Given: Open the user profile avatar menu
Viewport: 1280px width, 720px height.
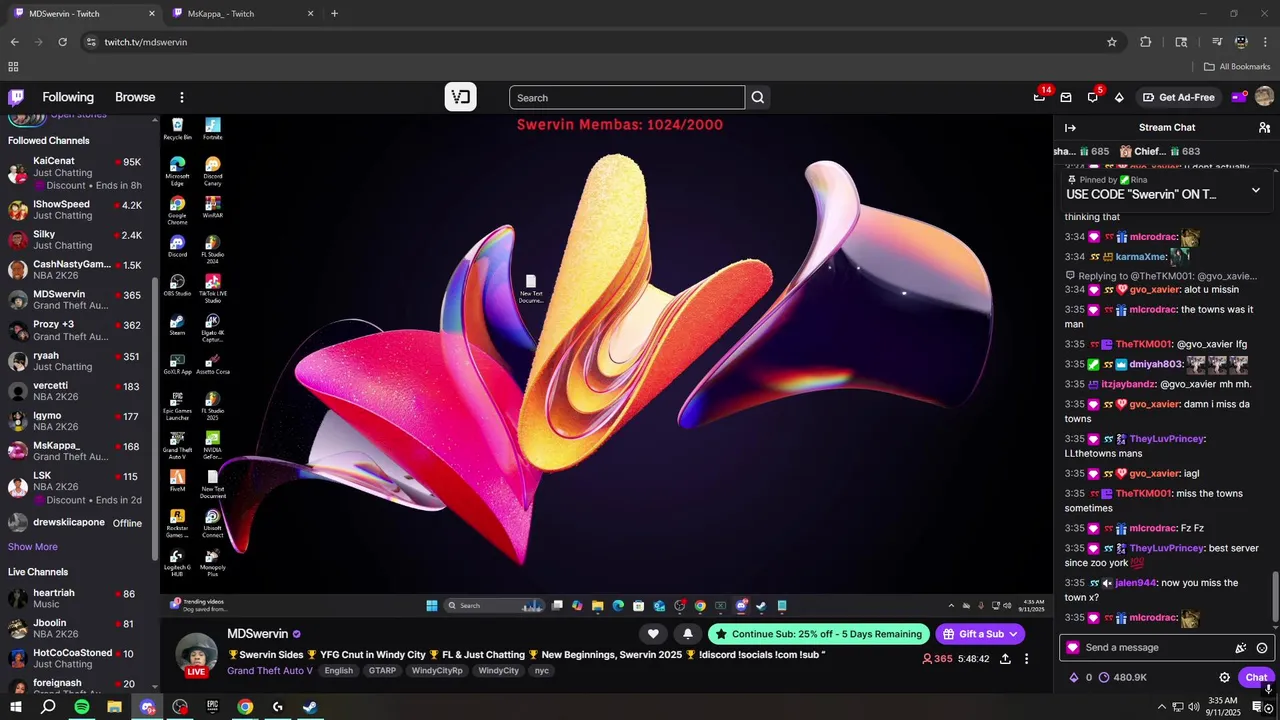Looking at the screenshot, I should tap(1264, 97).
